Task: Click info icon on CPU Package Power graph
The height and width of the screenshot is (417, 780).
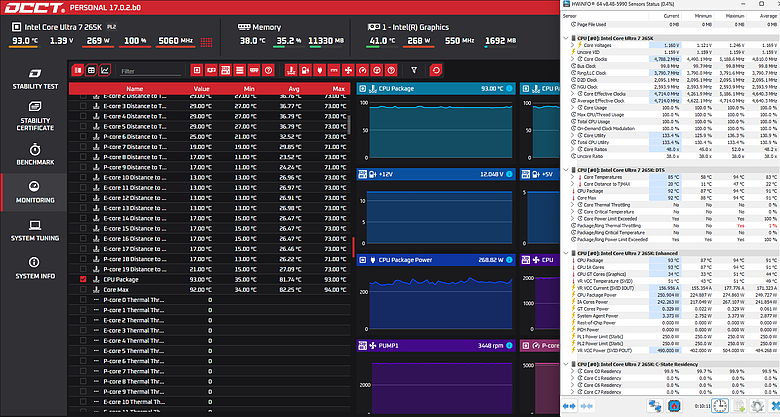Action: 509,260
